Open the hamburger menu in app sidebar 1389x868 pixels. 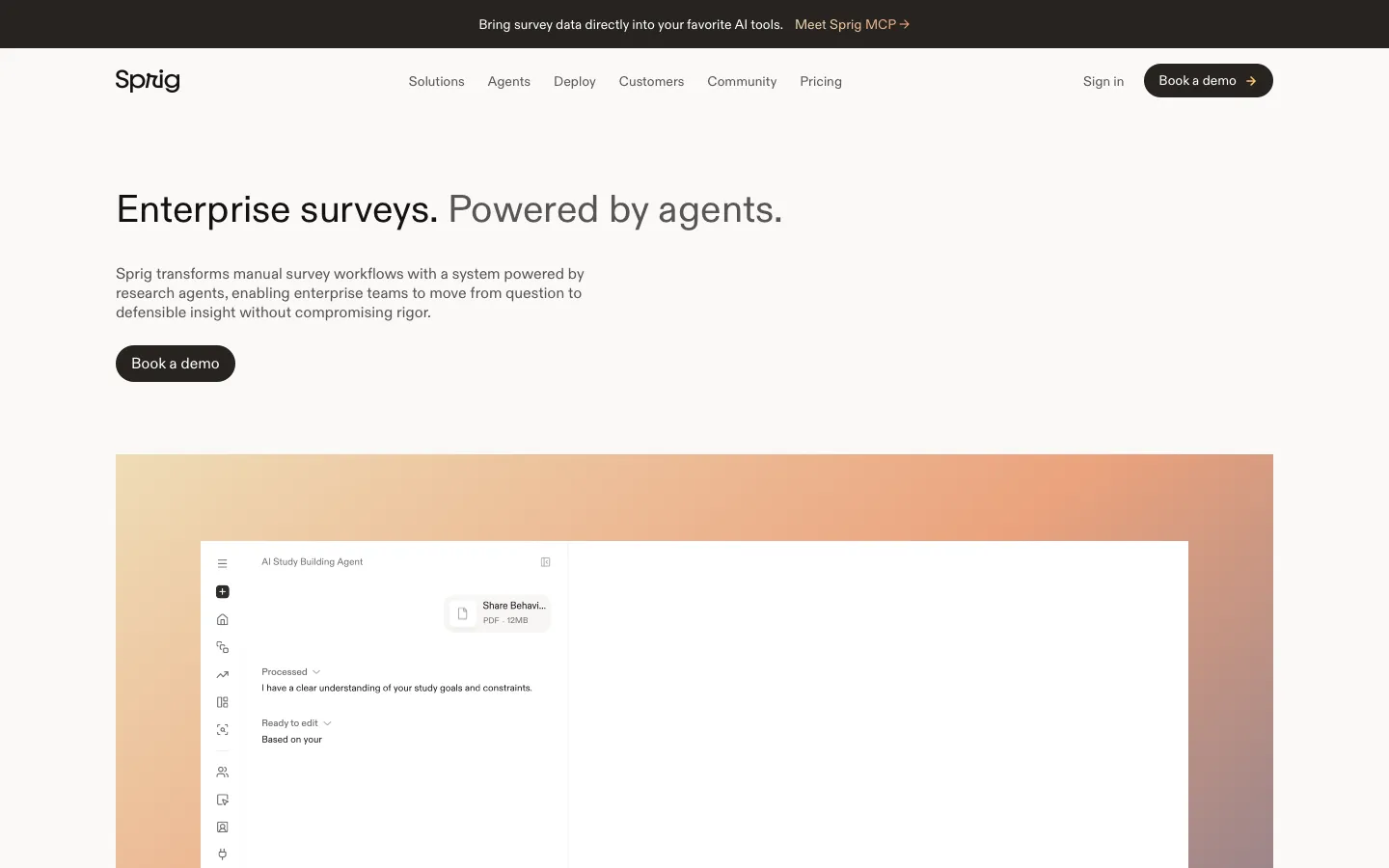click(x=222, y=563)
